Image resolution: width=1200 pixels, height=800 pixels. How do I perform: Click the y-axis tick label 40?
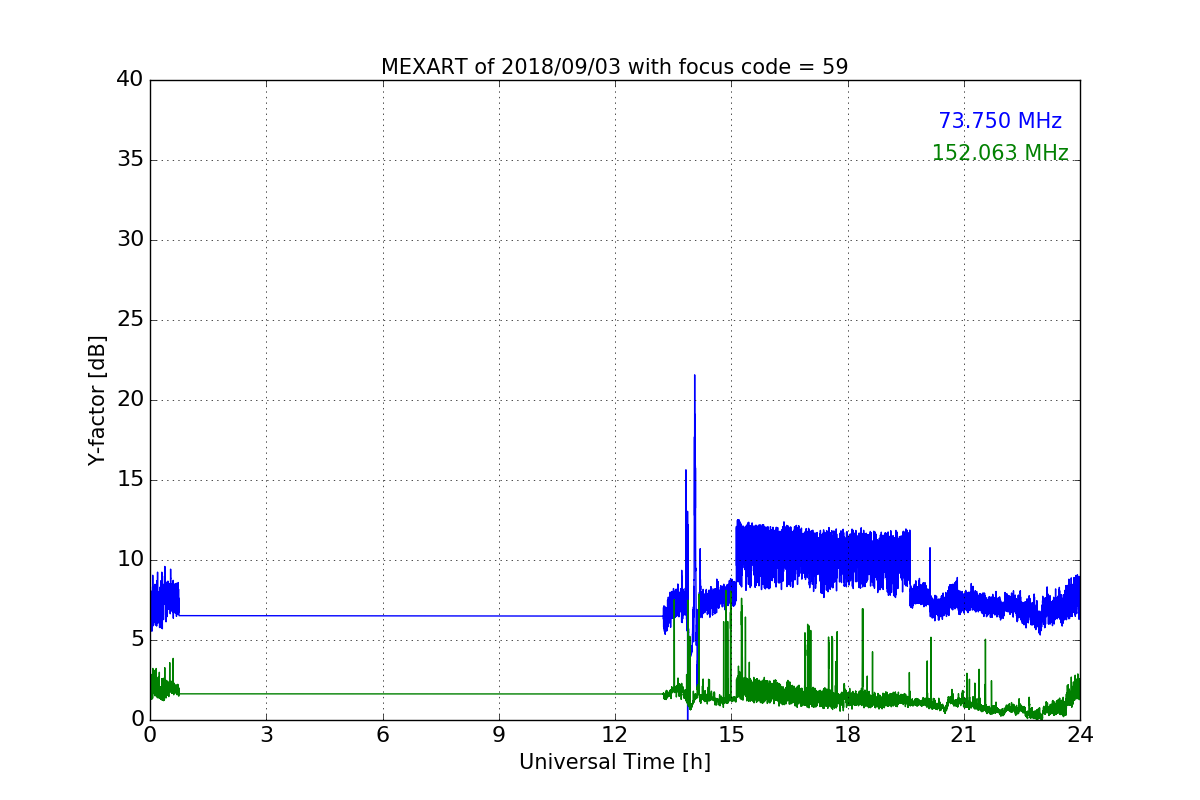[x=129, y=80]
